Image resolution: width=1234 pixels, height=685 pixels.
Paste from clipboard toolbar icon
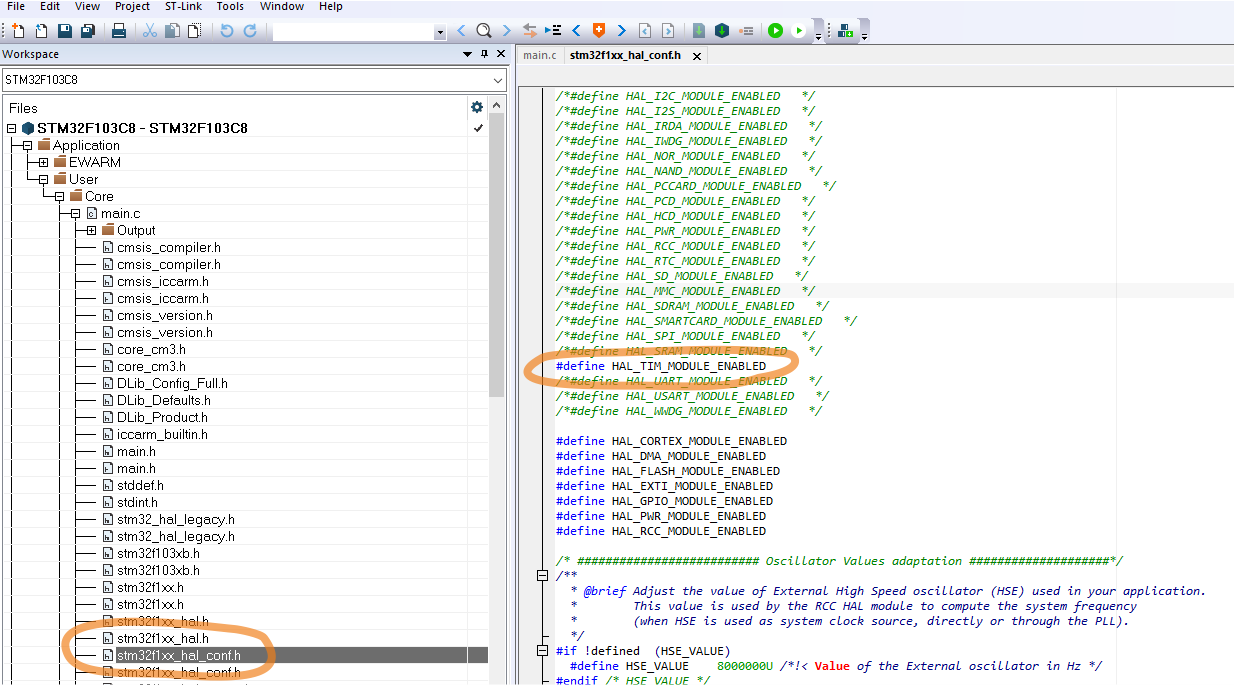(x=194, y=31)
